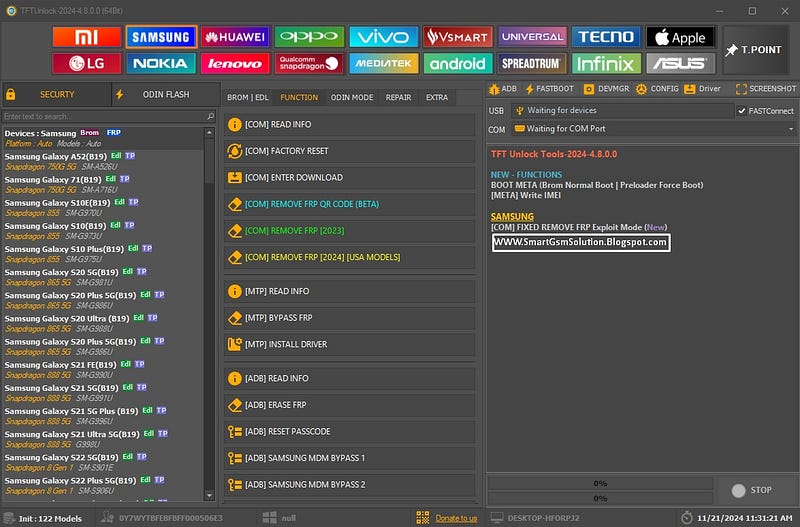This screenshot has height=527, width=800.
Task: Open the Apple brand section
Action: tap(681, 37)
